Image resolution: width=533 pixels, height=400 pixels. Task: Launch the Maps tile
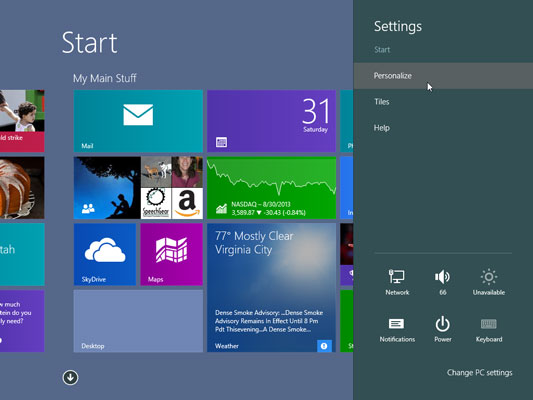coord(172,254)
